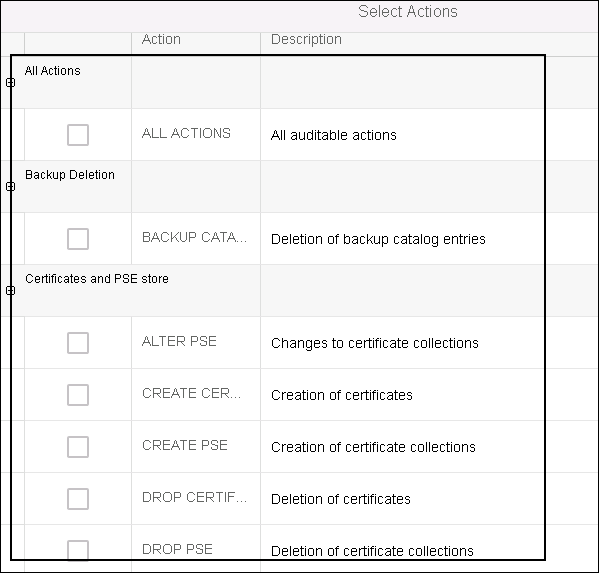Select the 'Backup Deletion' group label
Image resolution: width=599 pixels, height=573 pixels.
tap(70, 175)
